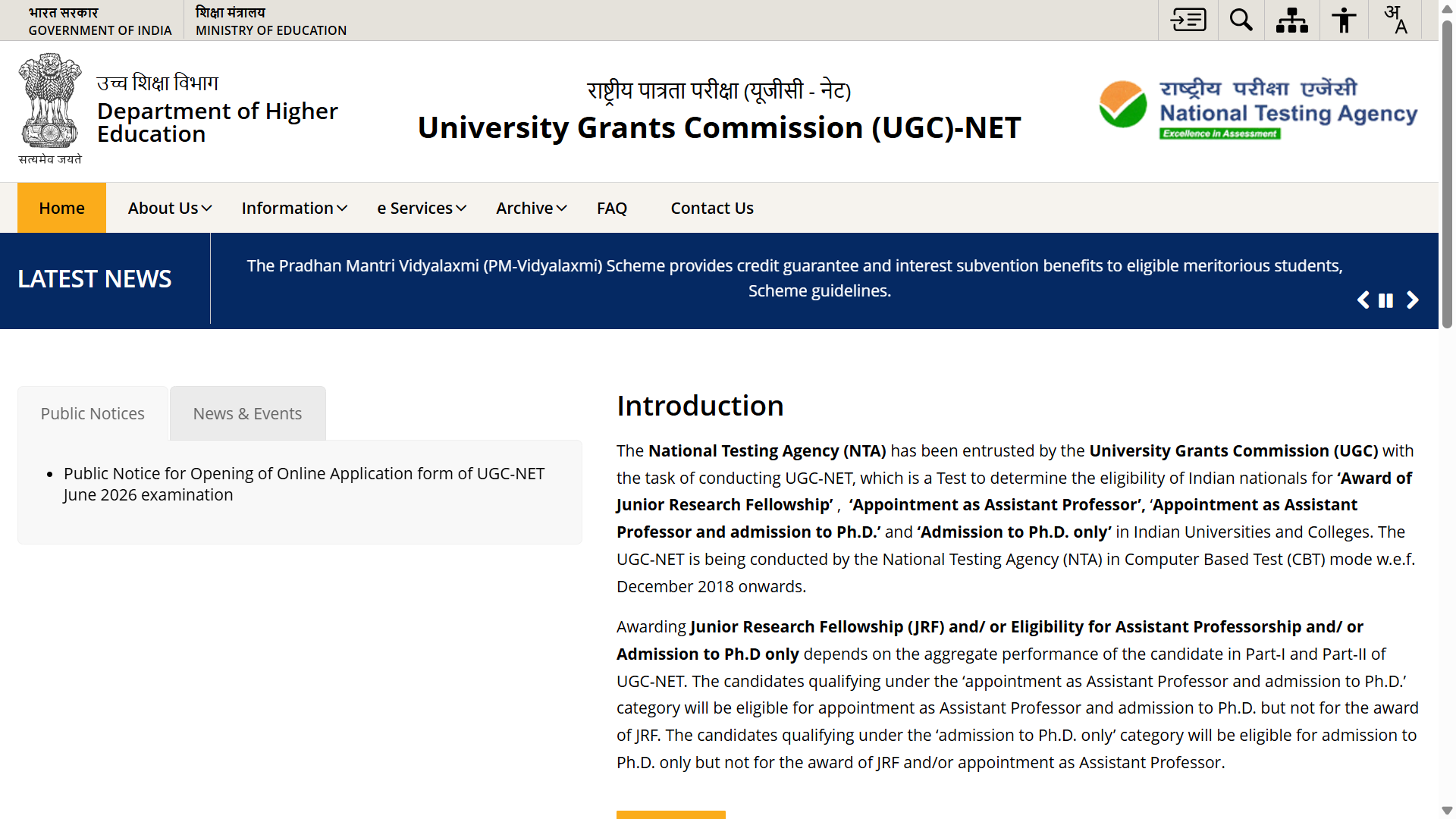
Task: Expand the About Us dropdown menu
Action: [x=170, y=208]
